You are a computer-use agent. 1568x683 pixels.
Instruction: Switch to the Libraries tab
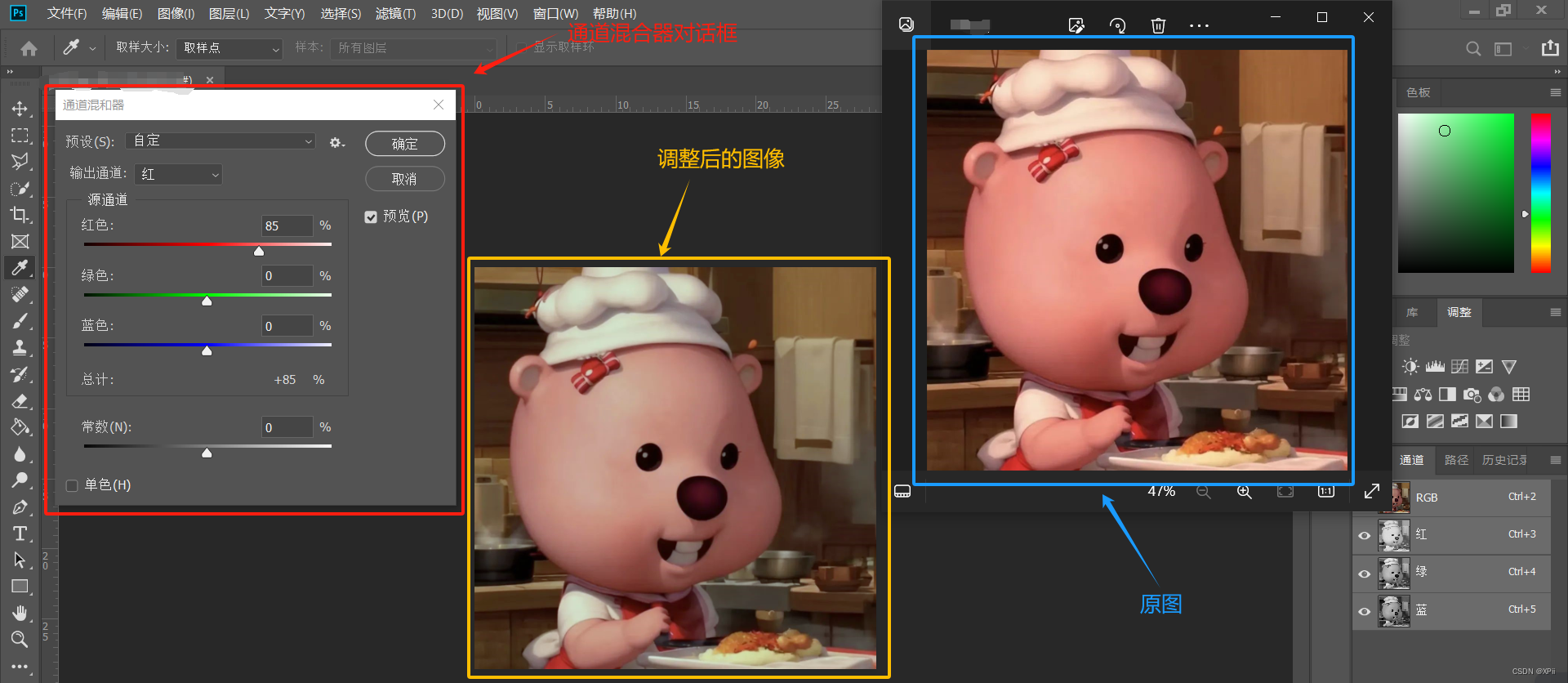(x=1412, y=312)
